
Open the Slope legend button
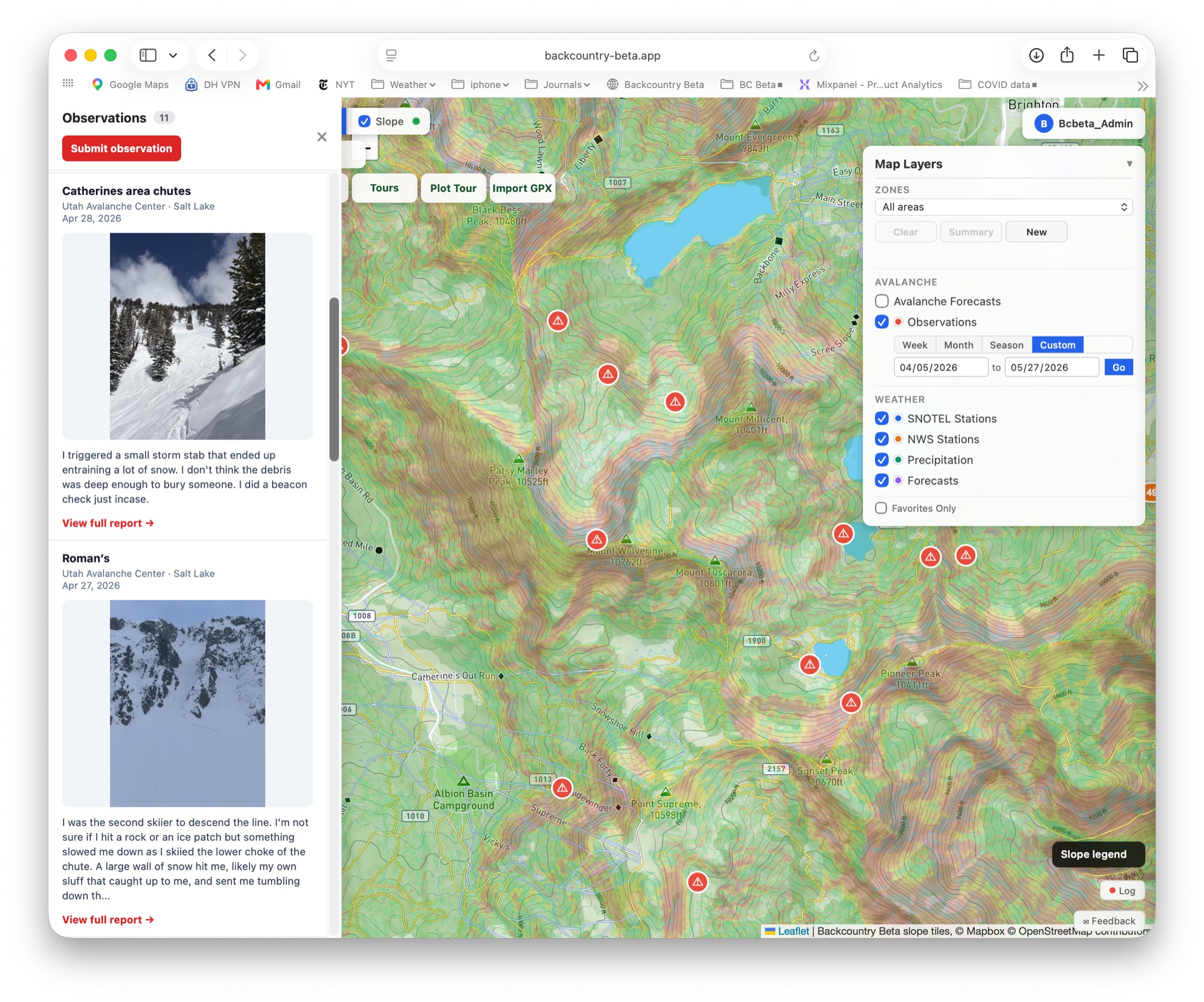[x=1098, y=854]
